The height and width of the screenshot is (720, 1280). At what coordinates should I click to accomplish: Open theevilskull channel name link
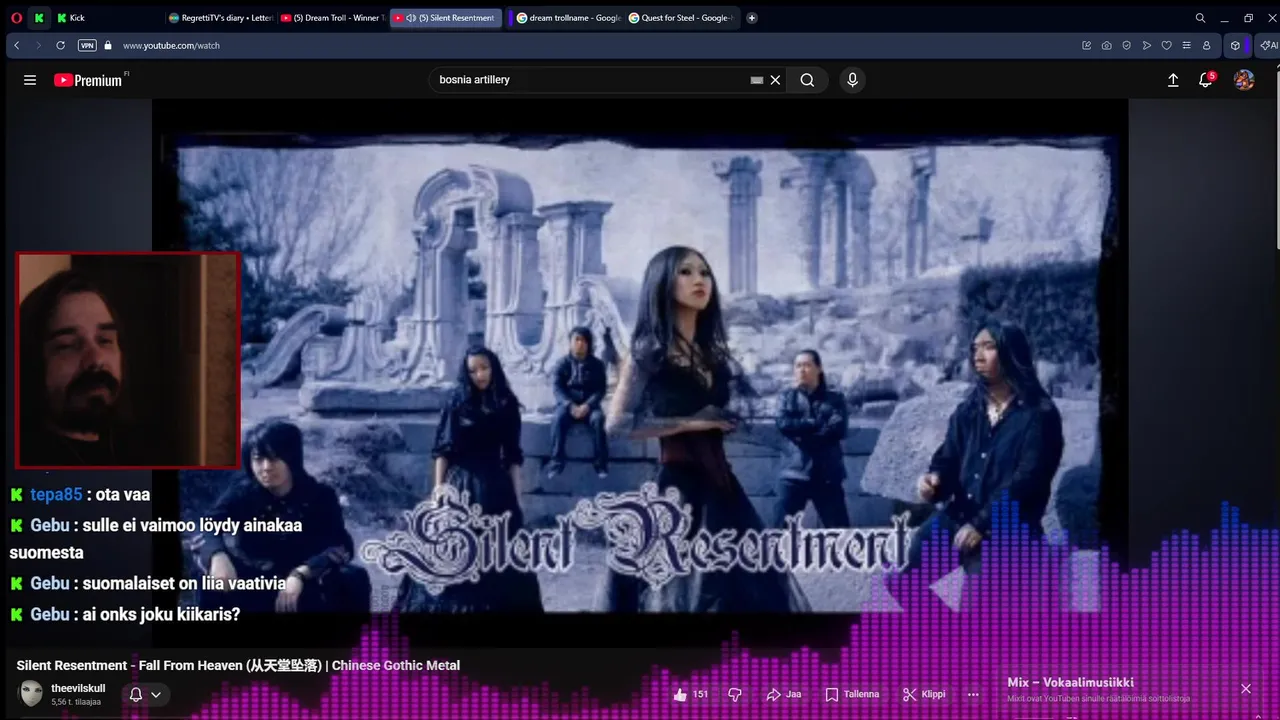[x=78, y=688]
